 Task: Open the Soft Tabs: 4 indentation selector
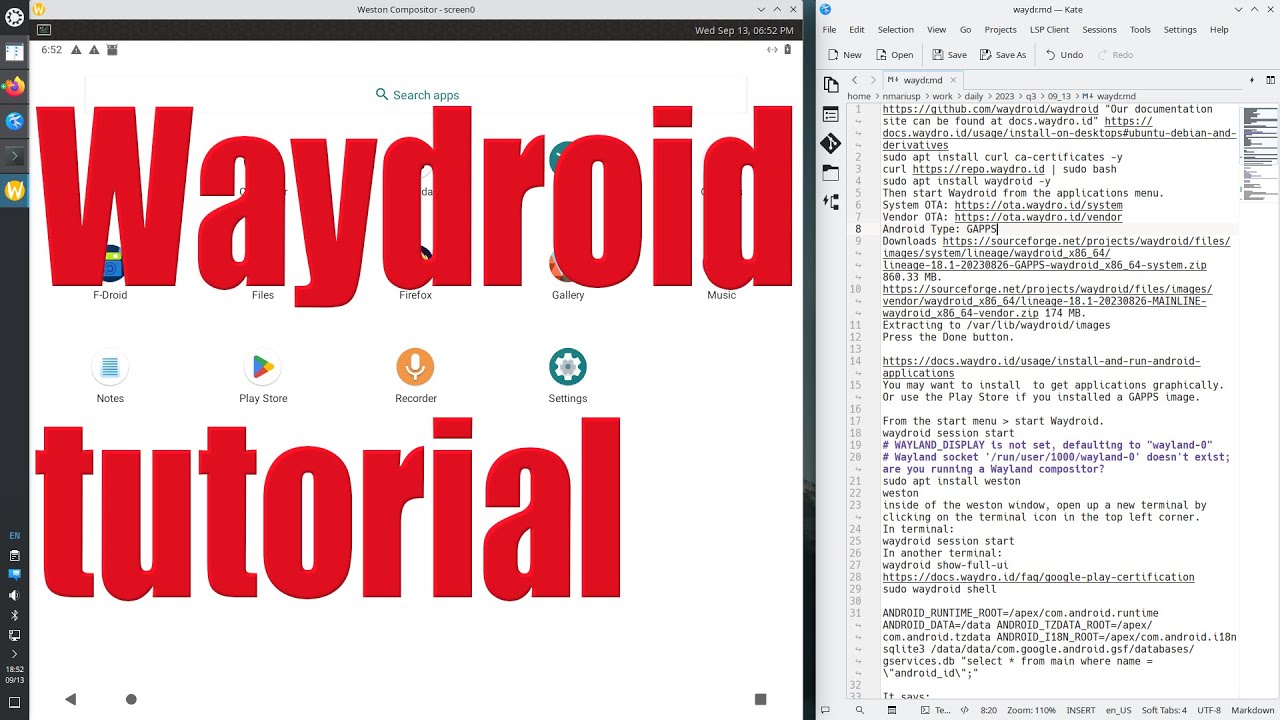coord(1165,710)
